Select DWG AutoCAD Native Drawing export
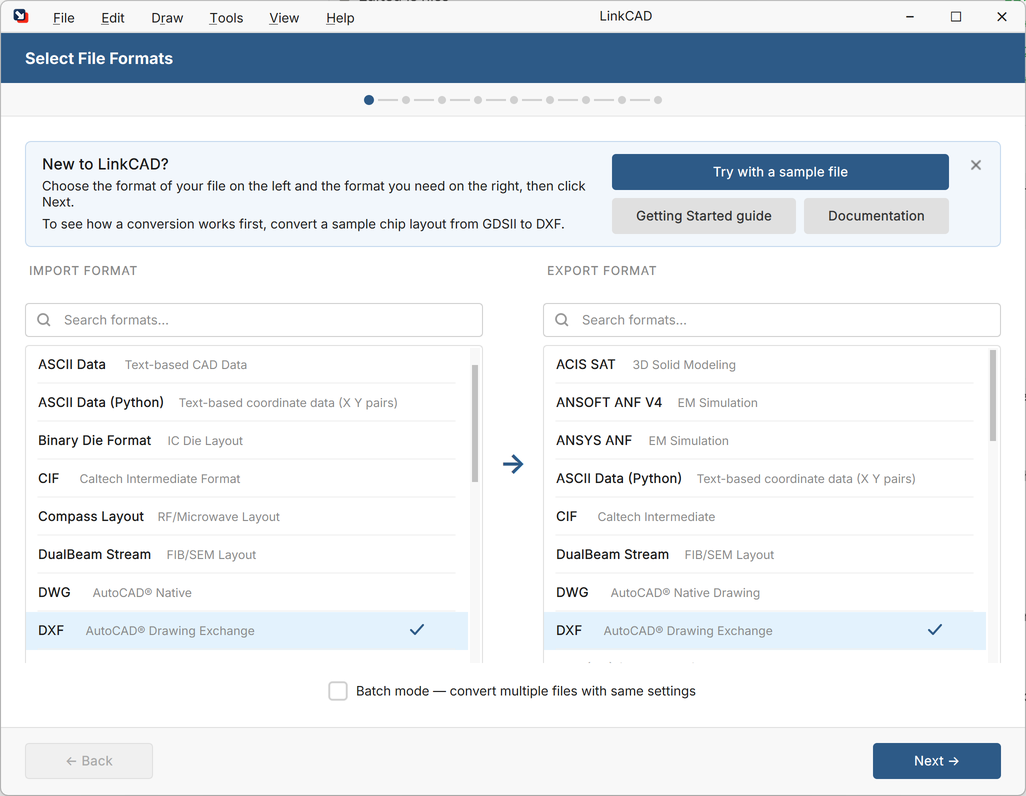Viewport: 1026px width, 796px height. click(764, 592)
